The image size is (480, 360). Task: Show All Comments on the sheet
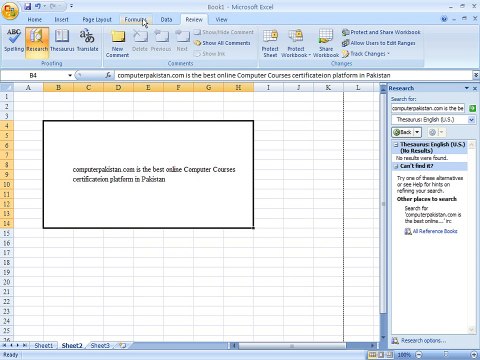click(x=222, y=43)
